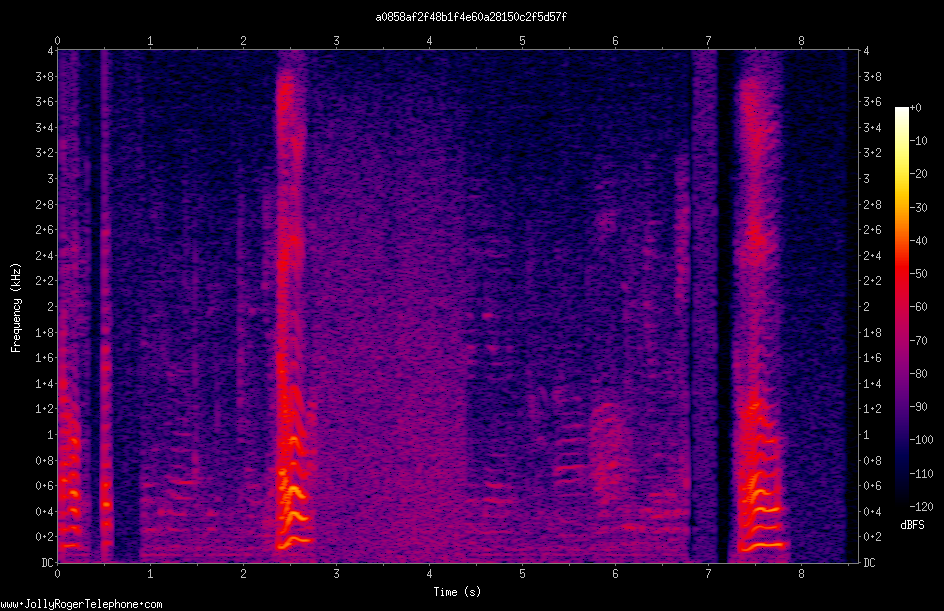
Task: Click 'DC' on the right frequency axis
Action: click(x=869, y=563)
